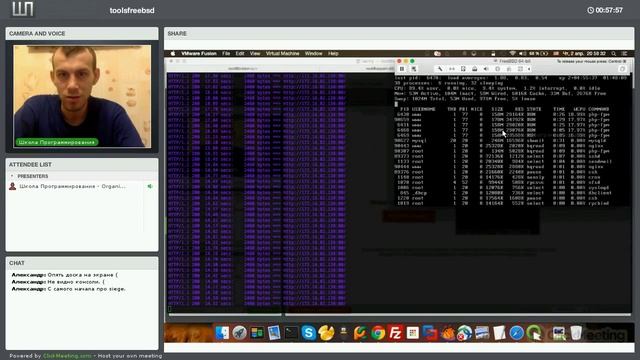Open Notification Center icon in menu bar

pos(624,53)
